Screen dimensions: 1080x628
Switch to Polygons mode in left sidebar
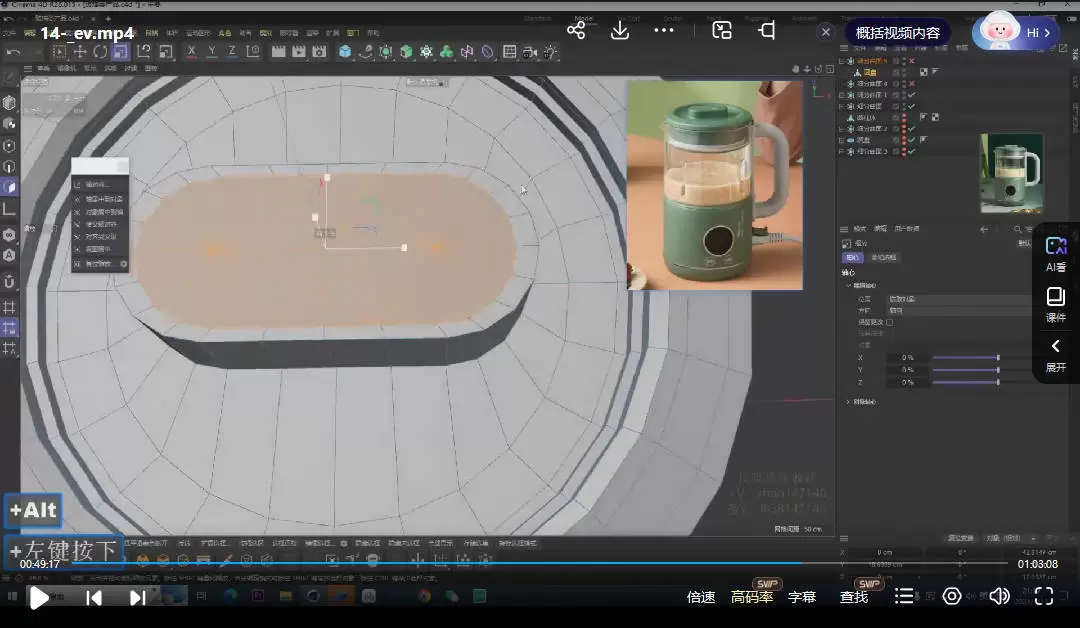coord(10,187)
